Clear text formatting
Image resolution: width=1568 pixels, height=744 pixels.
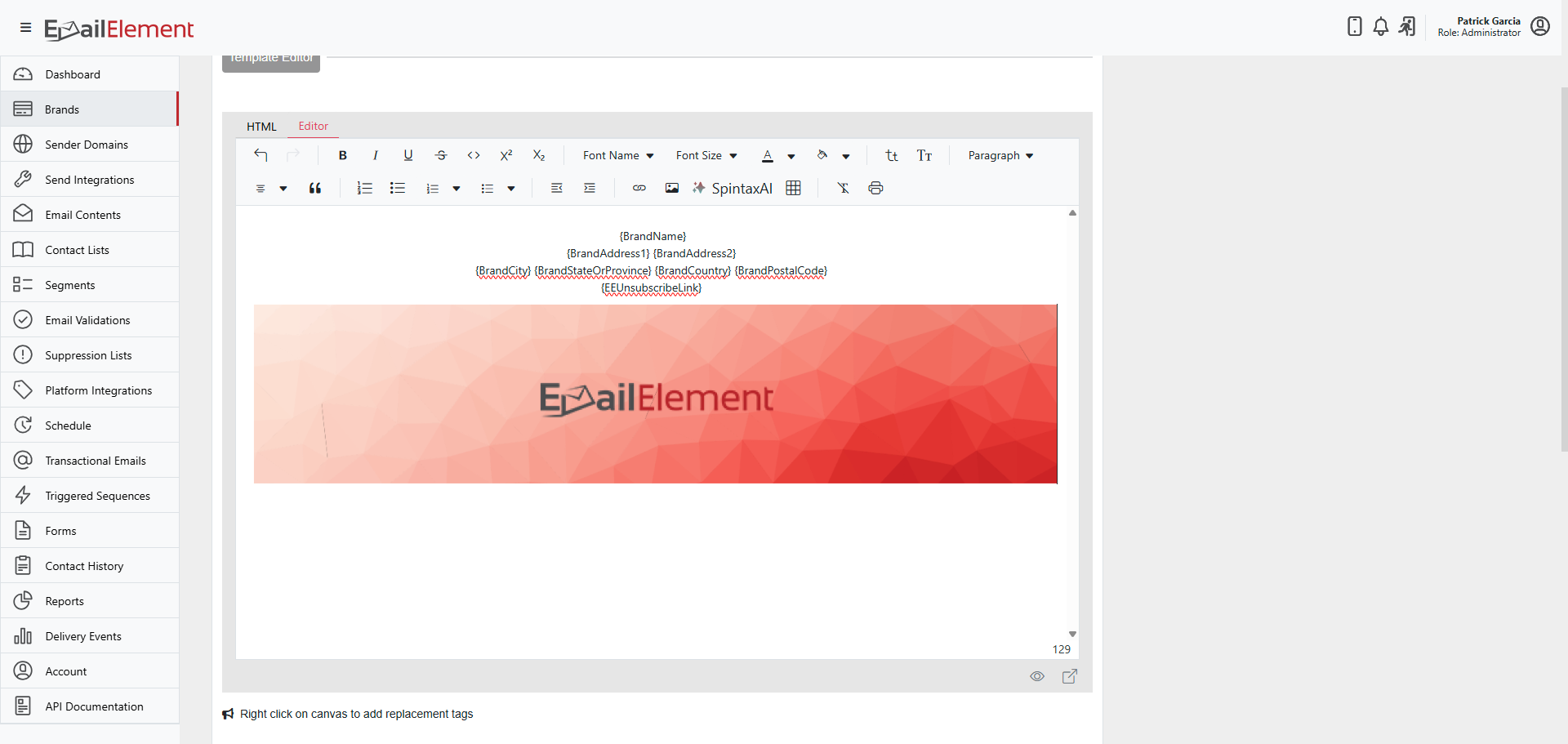click(844, 189)
